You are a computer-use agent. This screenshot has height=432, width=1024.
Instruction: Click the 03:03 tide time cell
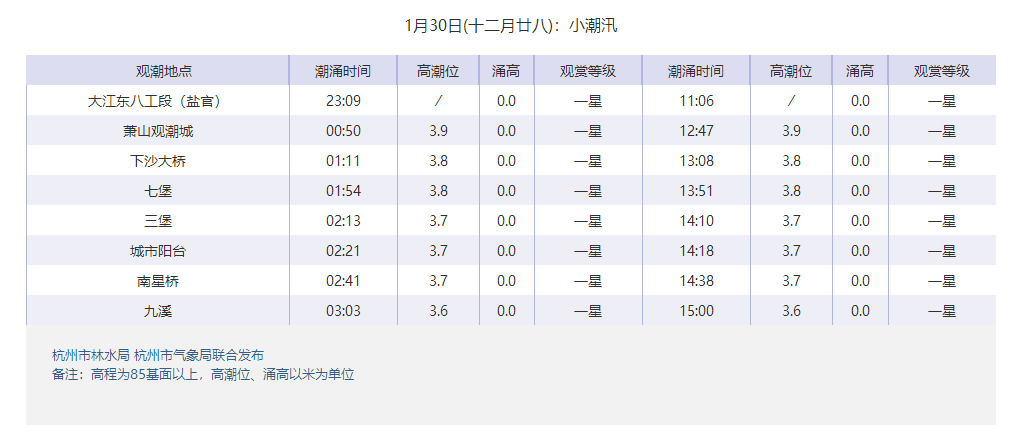(x=344, y=311)
